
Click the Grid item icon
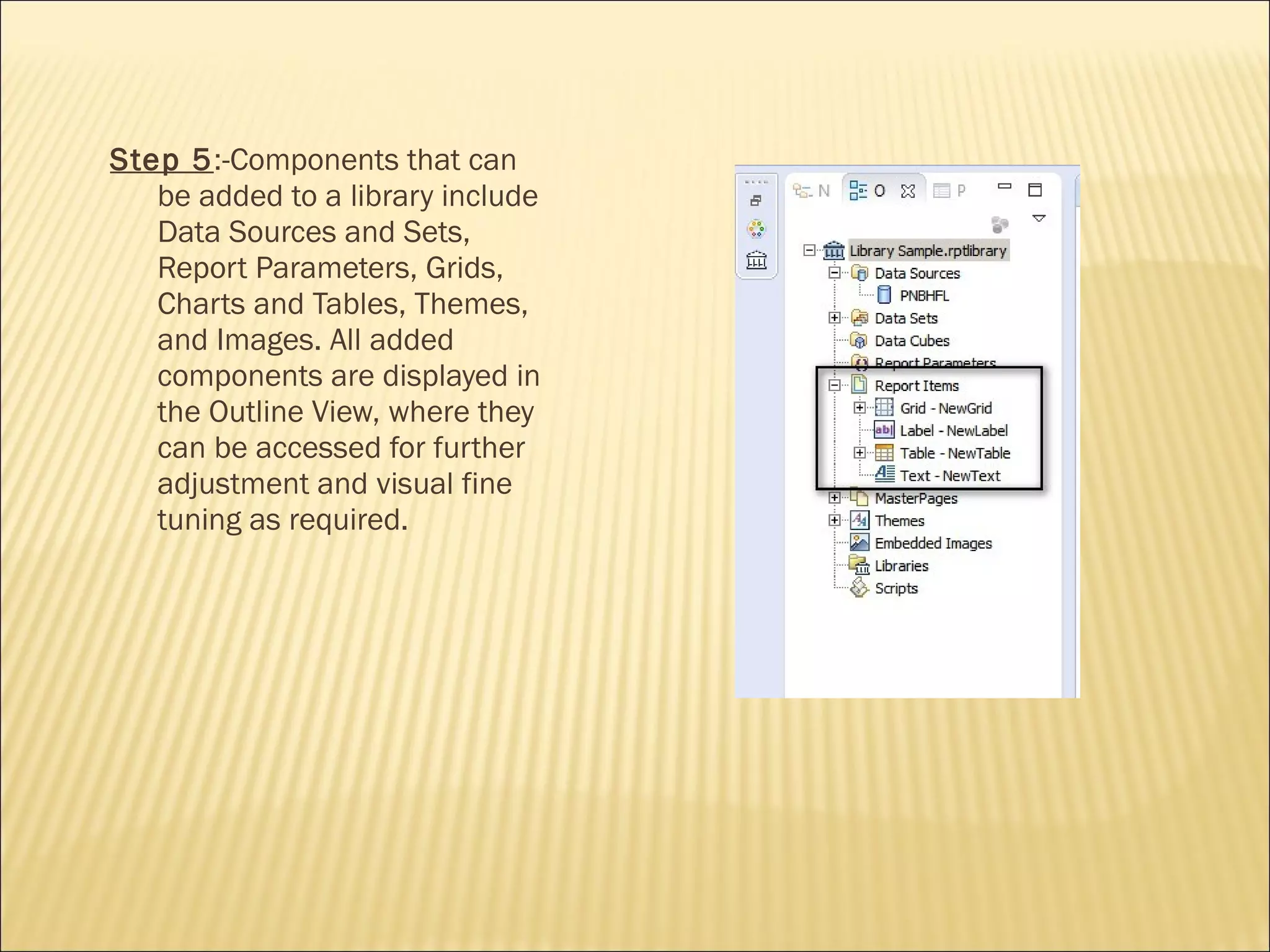884,408
